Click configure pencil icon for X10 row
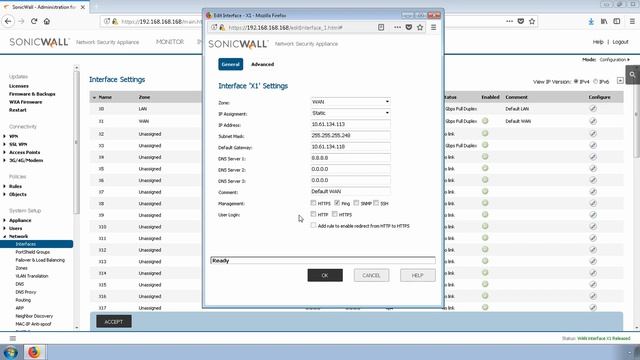 click(x=593, y=227)
